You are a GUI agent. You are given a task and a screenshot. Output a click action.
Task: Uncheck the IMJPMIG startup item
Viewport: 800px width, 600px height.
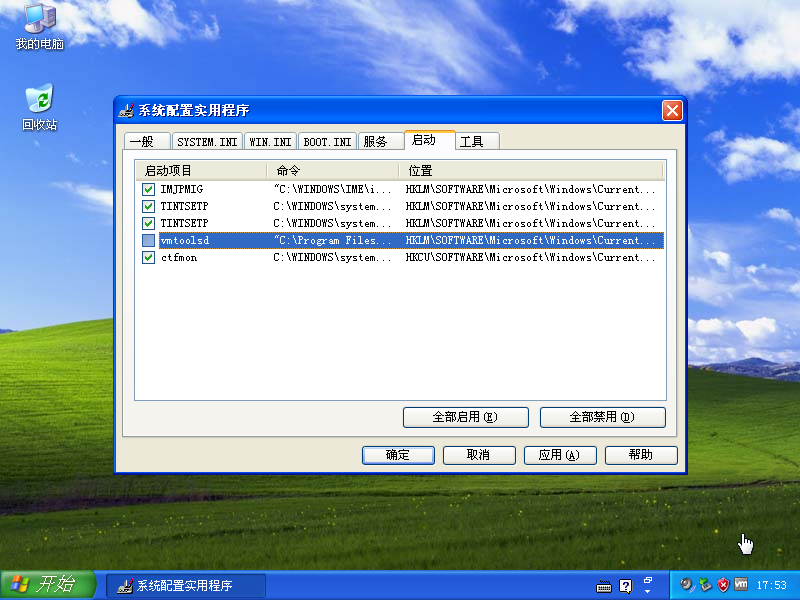pos(148,189)
